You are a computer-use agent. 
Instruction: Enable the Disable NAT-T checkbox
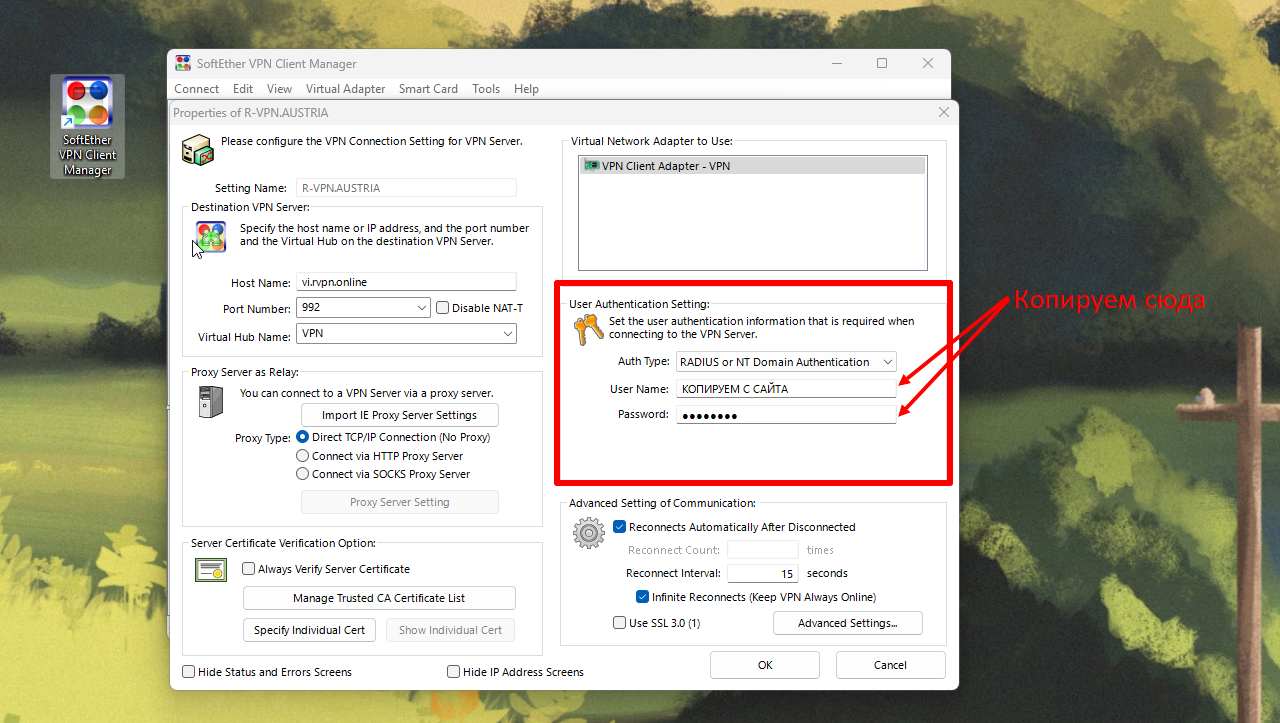pyautogui.click(x=443, y=308)
